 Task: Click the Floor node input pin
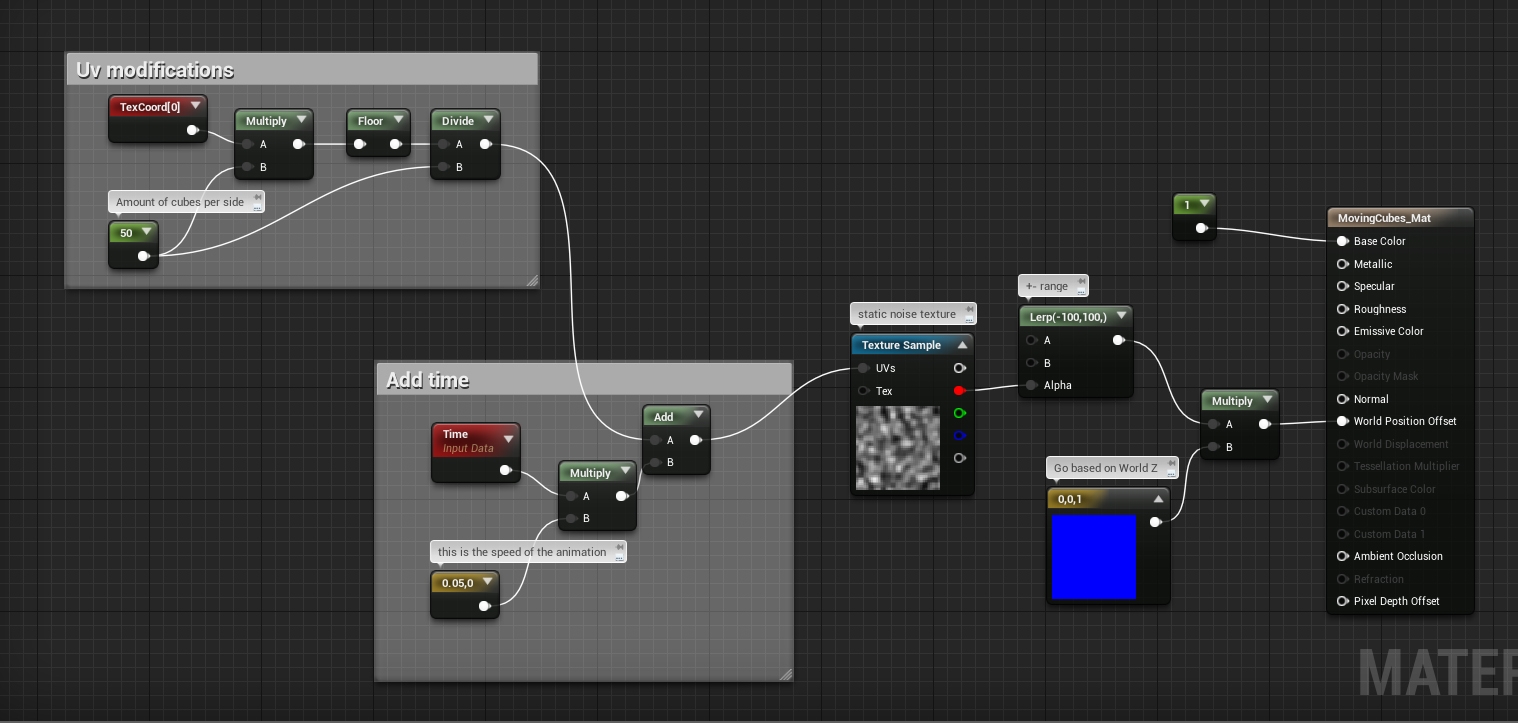pos(360,144)
